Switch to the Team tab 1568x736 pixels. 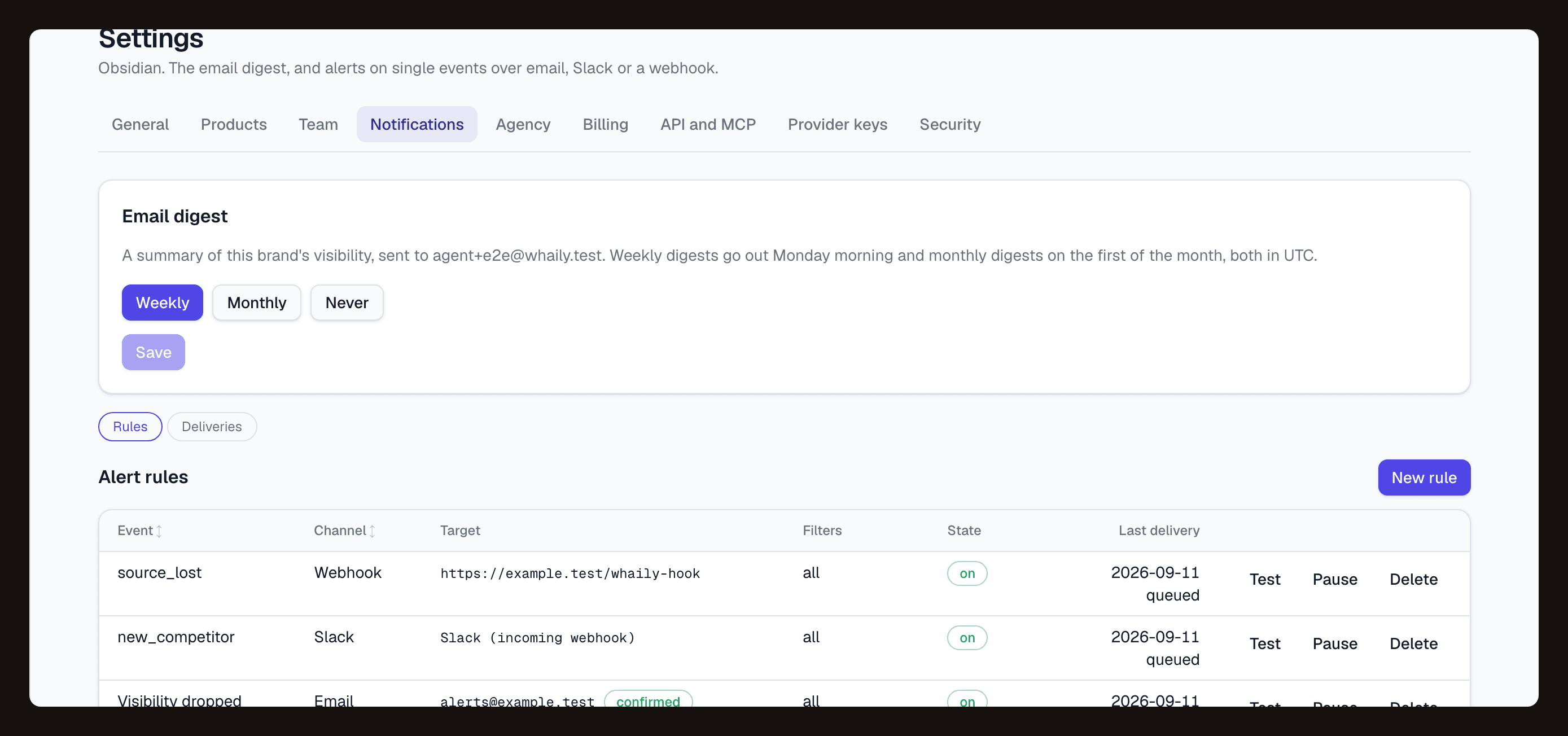point(318,124)
